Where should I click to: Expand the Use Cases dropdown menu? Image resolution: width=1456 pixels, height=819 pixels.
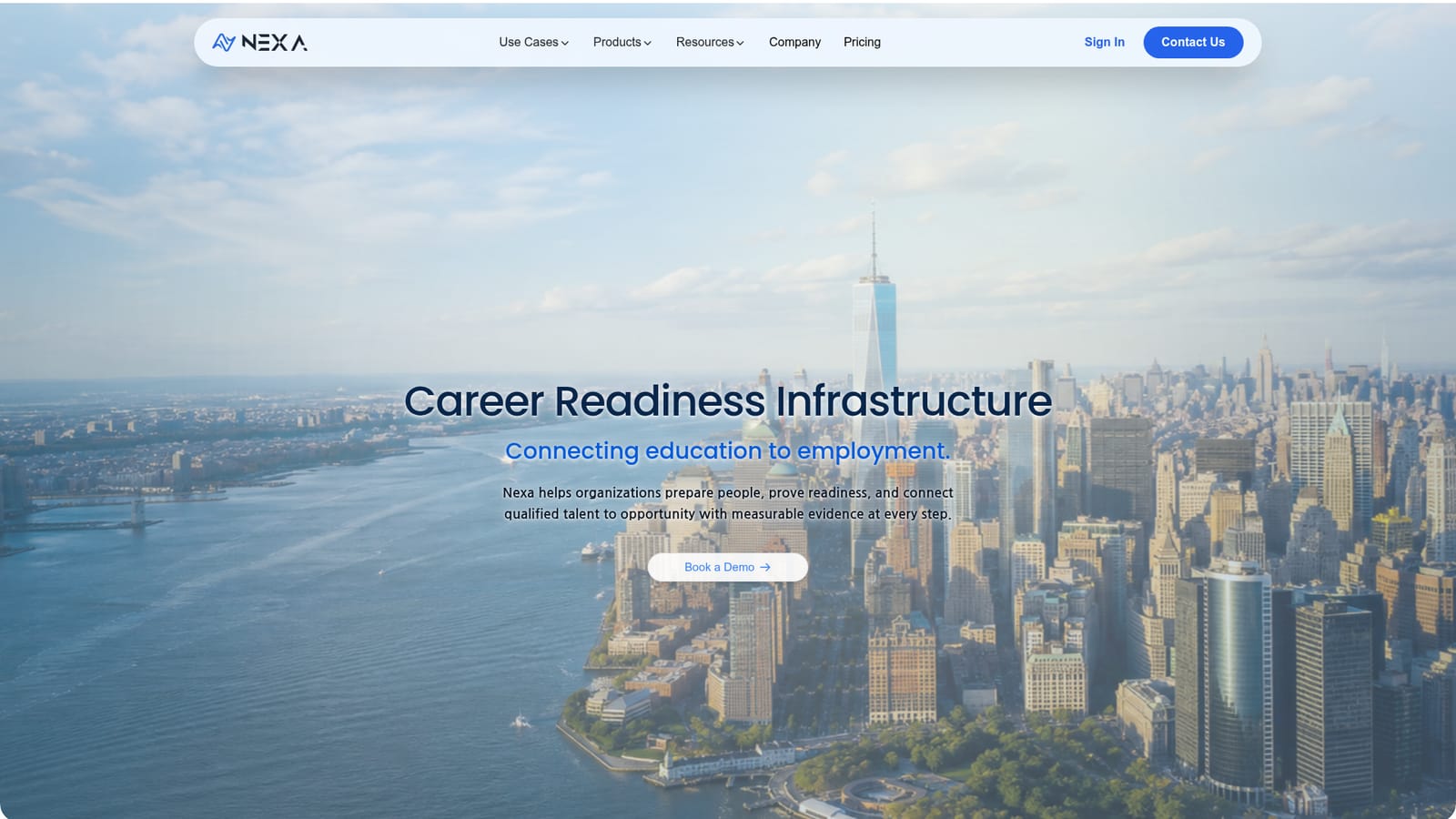(533, 42)
